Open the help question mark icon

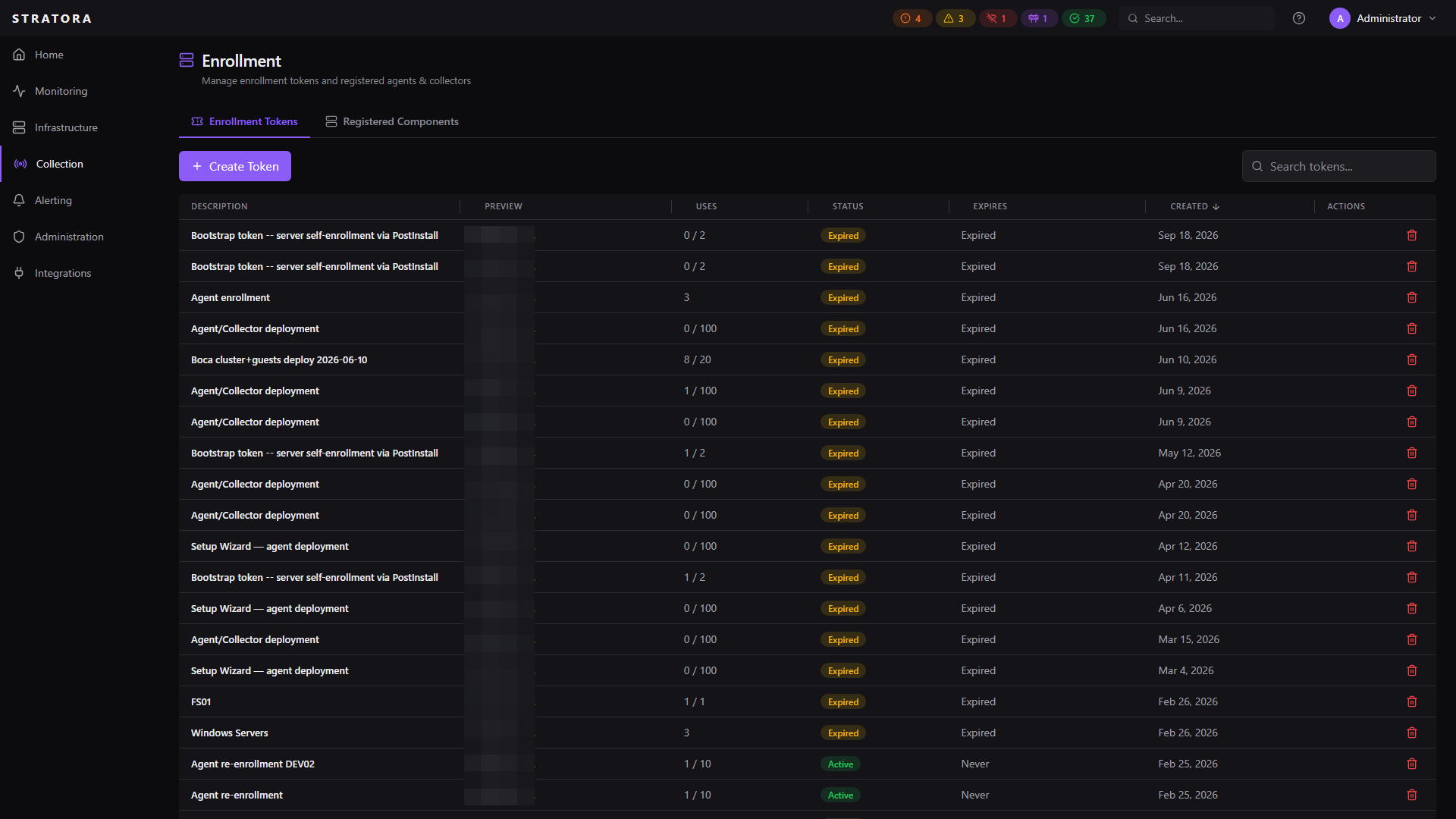(x=1299, y=18)
